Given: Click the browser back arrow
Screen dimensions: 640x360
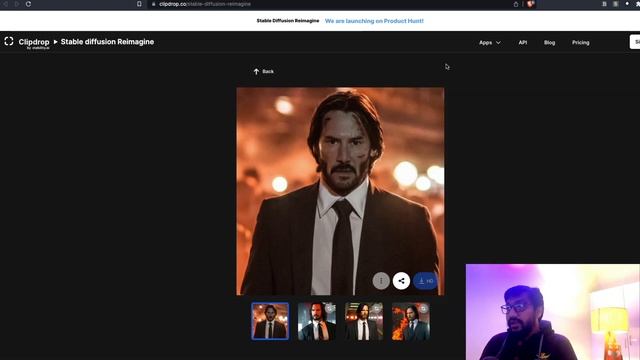Looking at the screenshot, I should [5, 4].
